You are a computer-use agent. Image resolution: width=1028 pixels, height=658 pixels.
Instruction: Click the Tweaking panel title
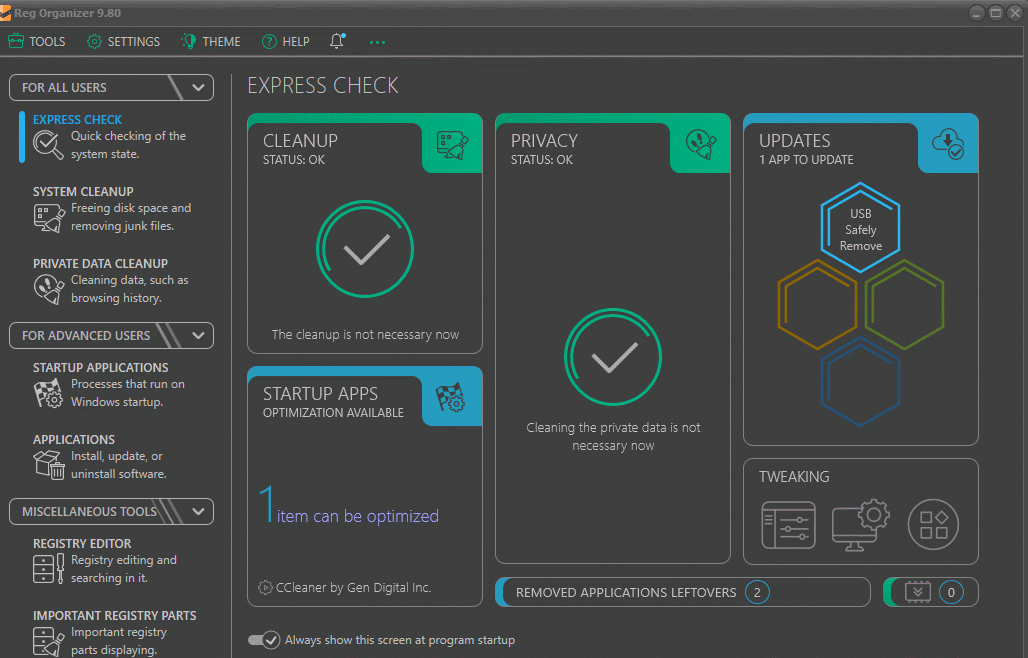point(794,477)
